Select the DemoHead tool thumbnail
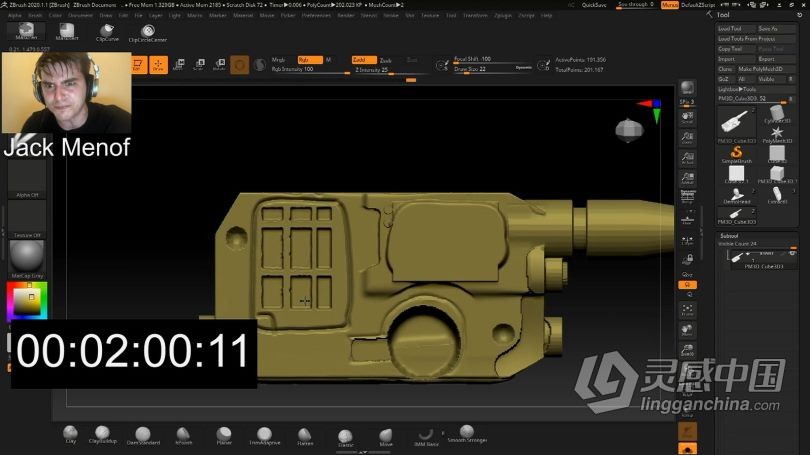 (x=736, y=195)
